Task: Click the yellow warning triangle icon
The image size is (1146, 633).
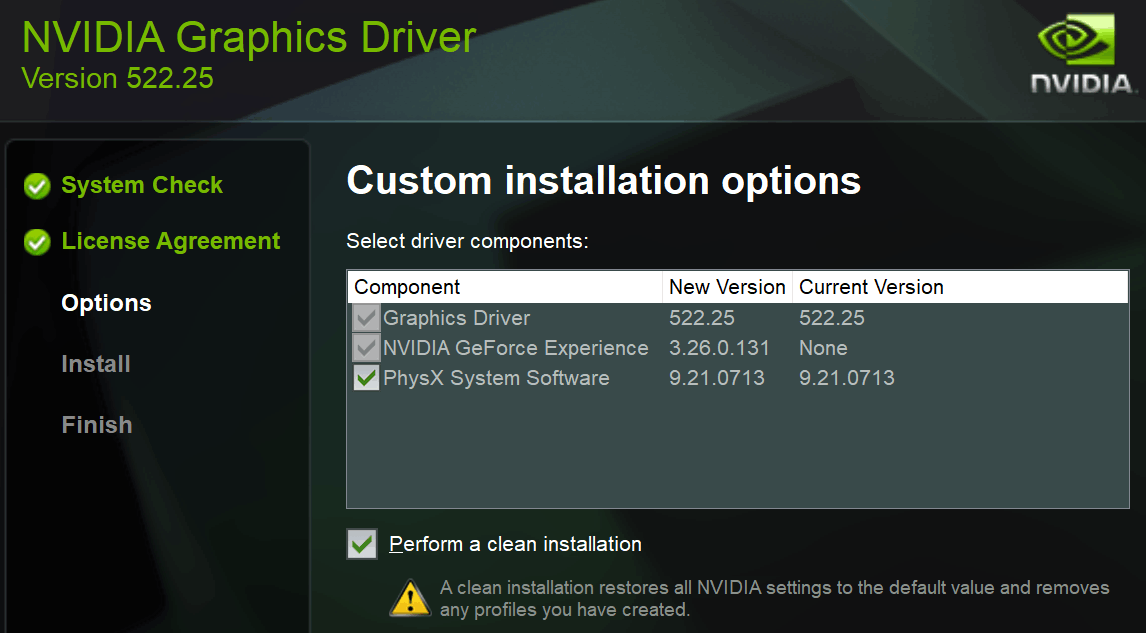Action: [x=410, y=598]
